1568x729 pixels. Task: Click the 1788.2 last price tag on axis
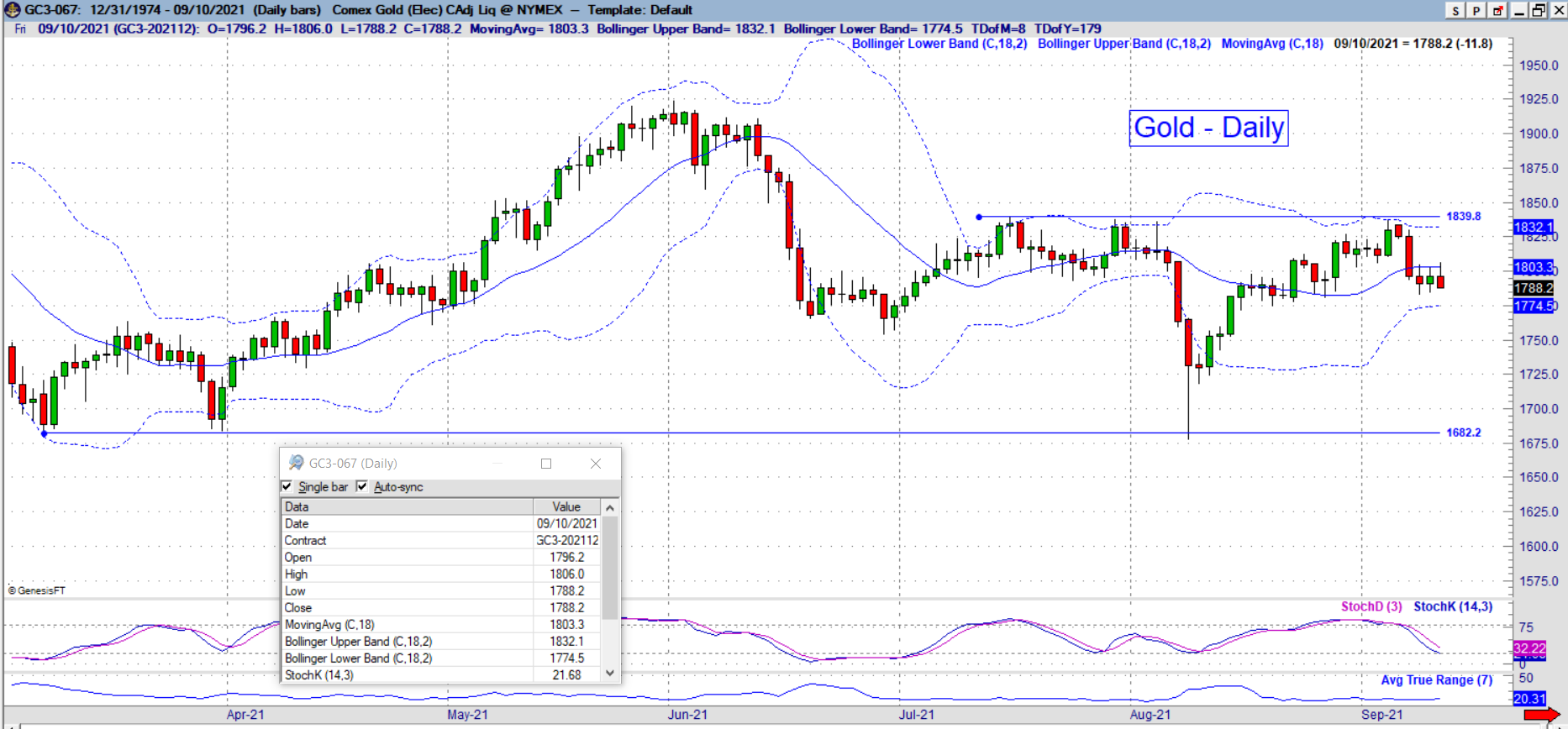click(1534, 288)
